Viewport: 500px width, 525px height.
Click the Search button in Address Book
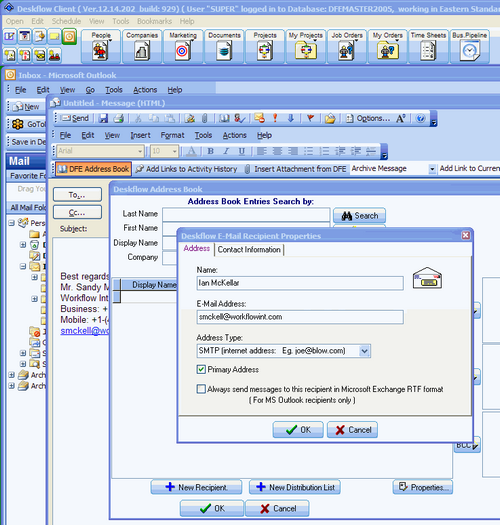359,216
